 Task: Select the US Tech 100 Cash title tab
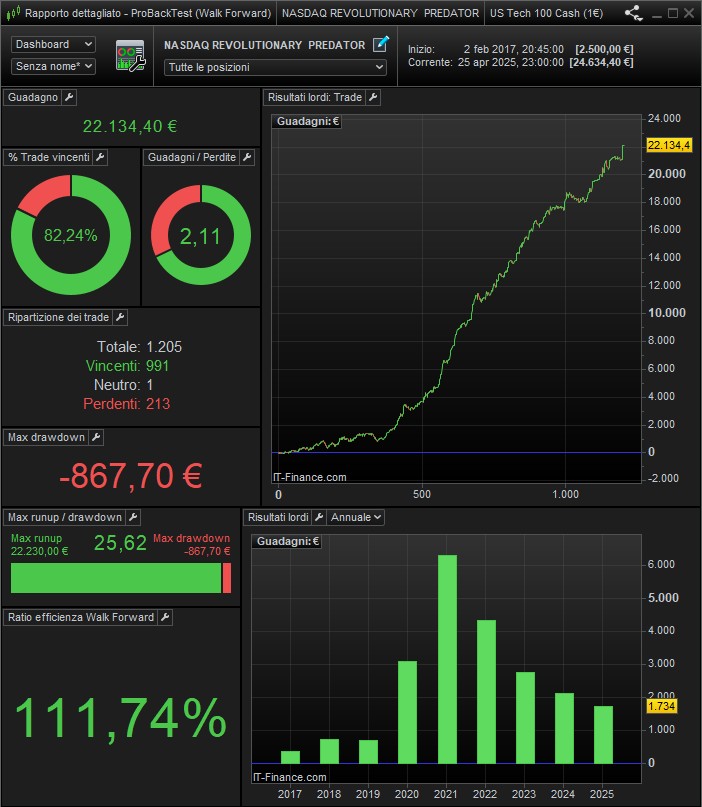tap(546, 13)
